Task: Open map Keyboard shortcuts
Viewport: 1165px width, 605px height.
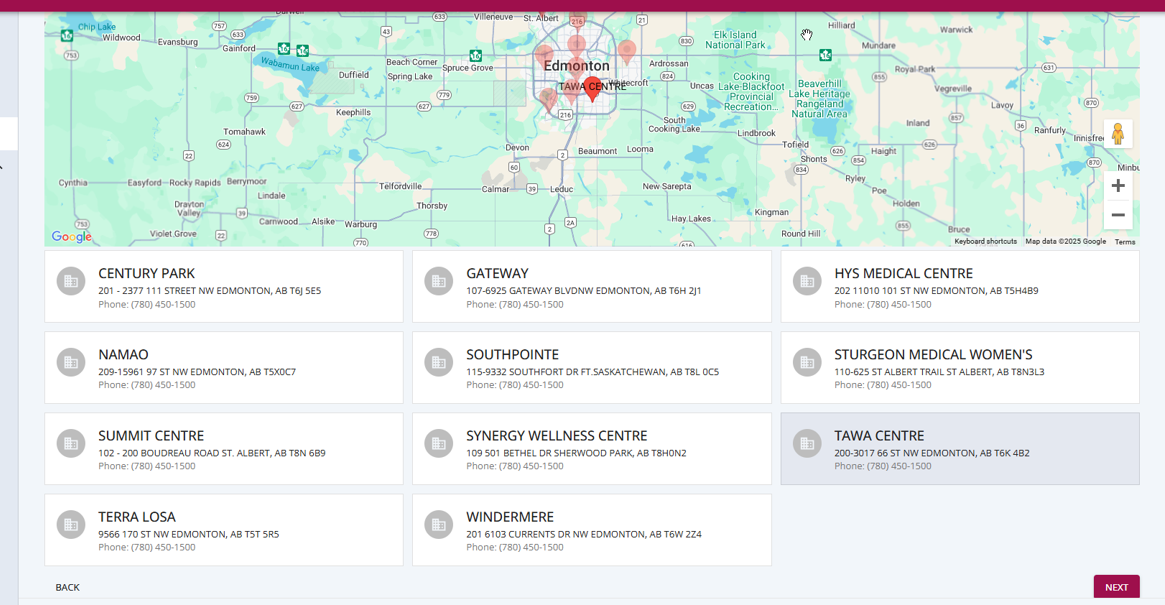Action: 985,242
